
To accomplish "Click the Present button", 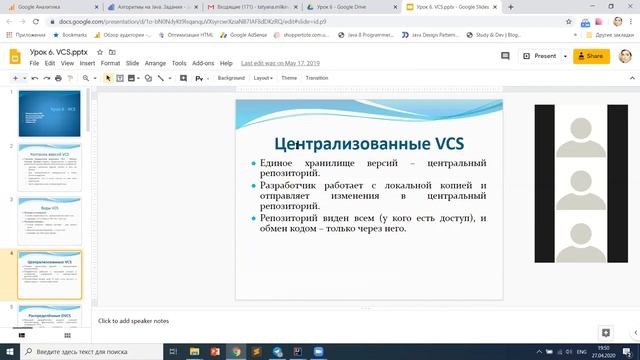I will (x=540, y=56).
